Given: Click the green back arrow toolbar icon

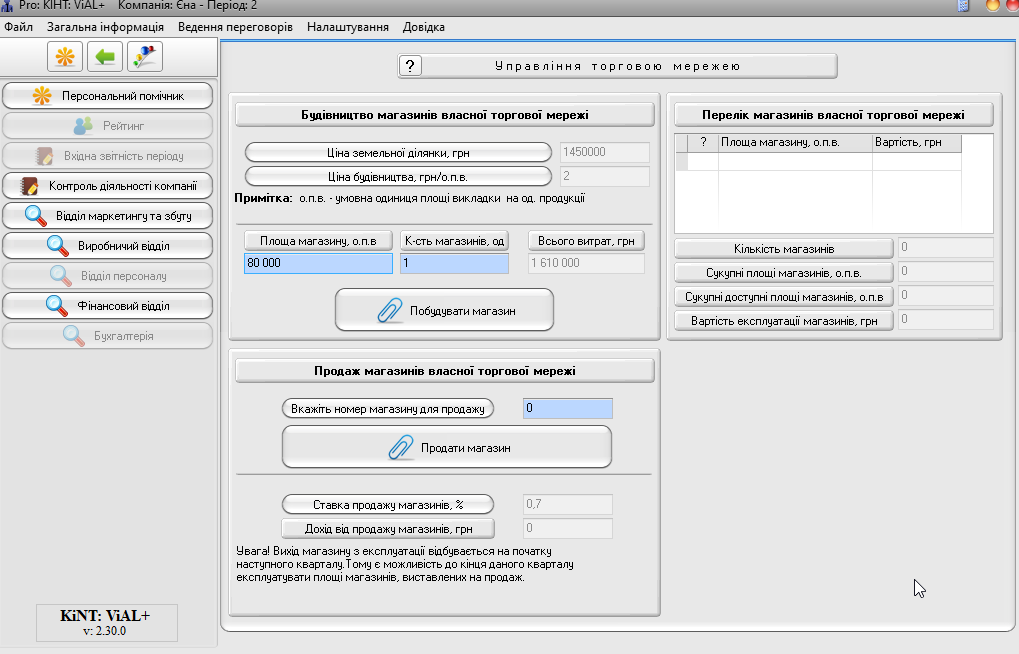Looking at the screenshot, I should (105, 57).
